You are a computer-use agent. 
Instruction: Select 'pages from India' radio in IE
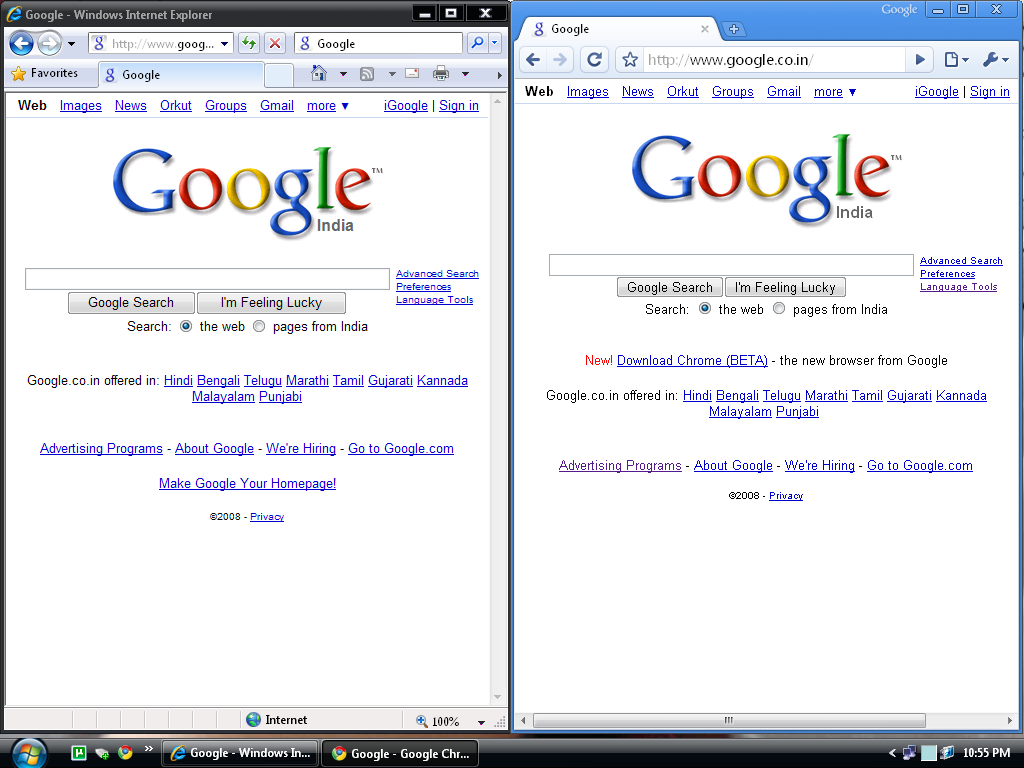point(259,326)
